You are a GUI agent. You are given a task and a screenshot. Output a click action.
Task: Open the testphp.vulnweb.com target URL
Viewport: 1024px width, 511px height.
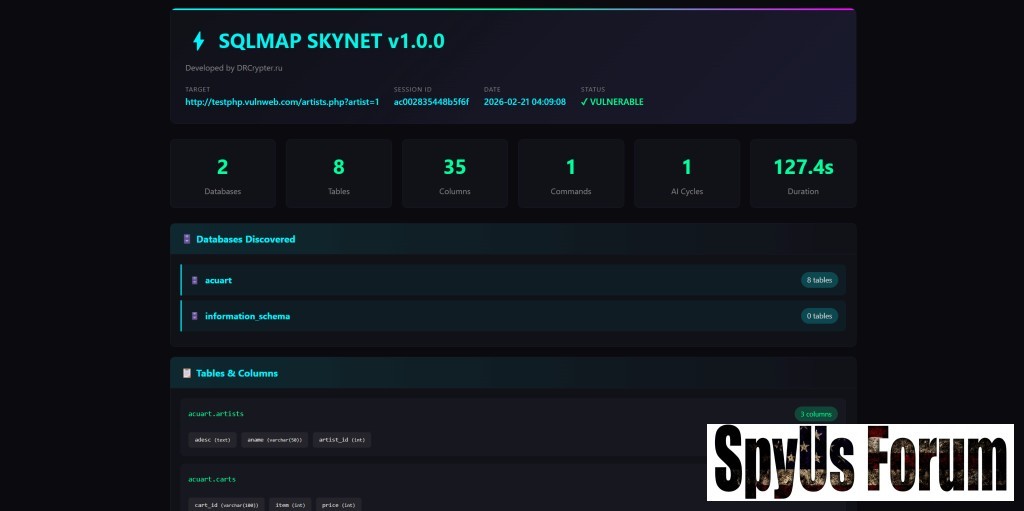pos(282,102)
